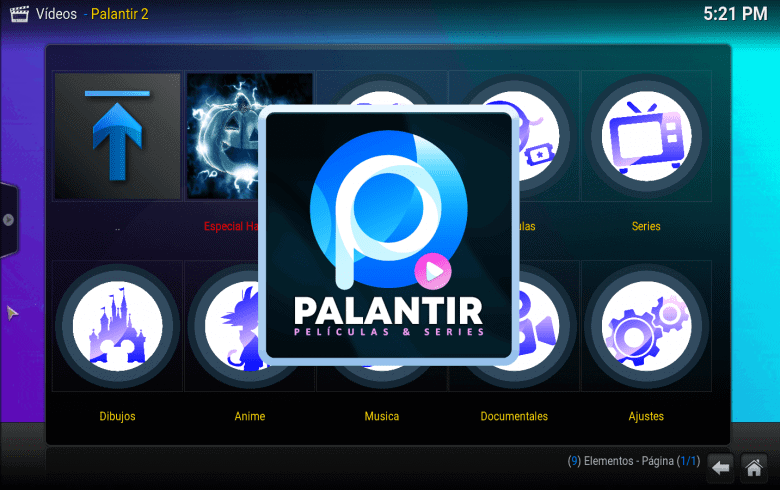Expand the left side panel tab
780x490 pixels.
[x=9, y=219]
